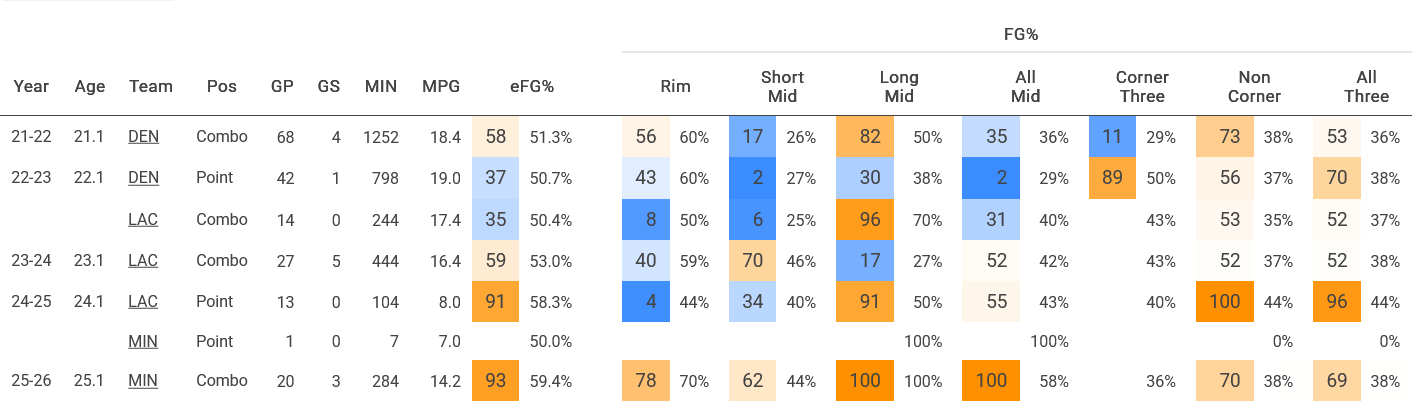Click the orange 89 Corner Three percentile cell
Screen dimensions: 1412x413
1112,178
